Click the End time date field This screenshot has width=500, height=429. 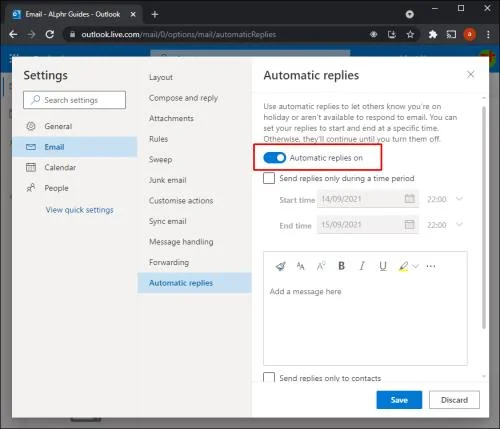[x=368, y=224]
